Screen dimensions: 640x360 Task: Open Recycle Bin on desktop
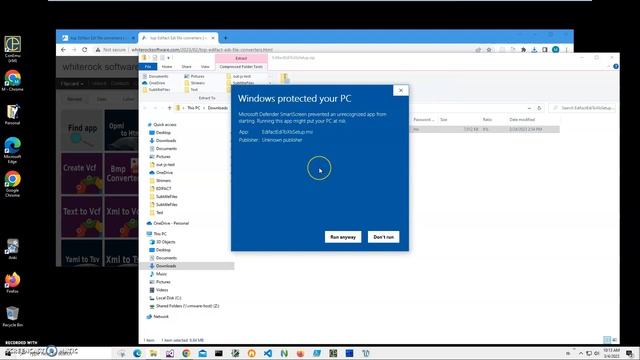(13, 317)
